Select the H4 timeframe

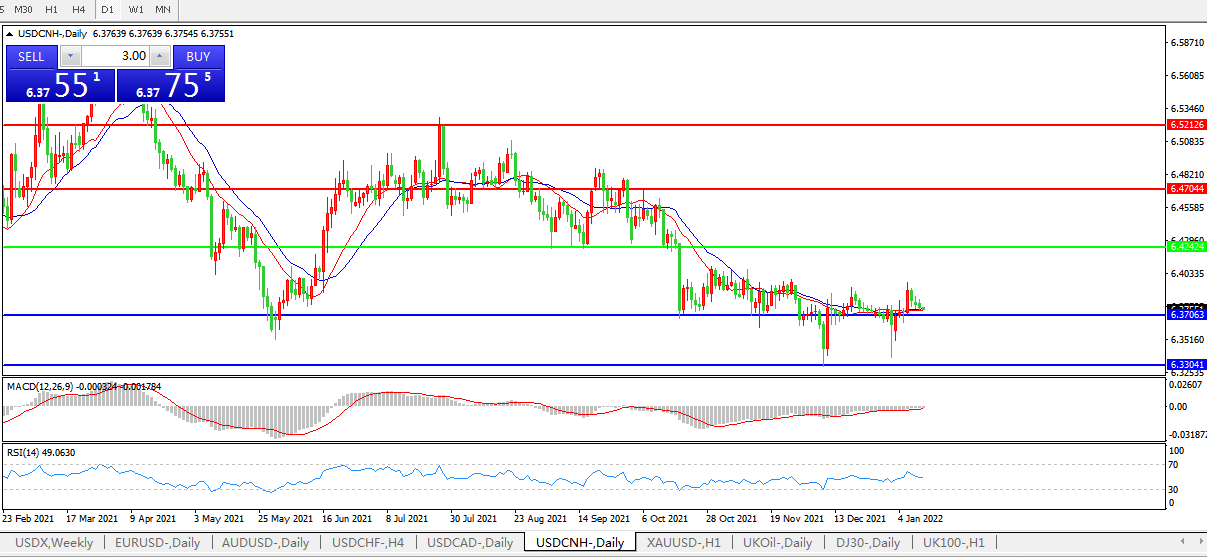pos(78,9)
